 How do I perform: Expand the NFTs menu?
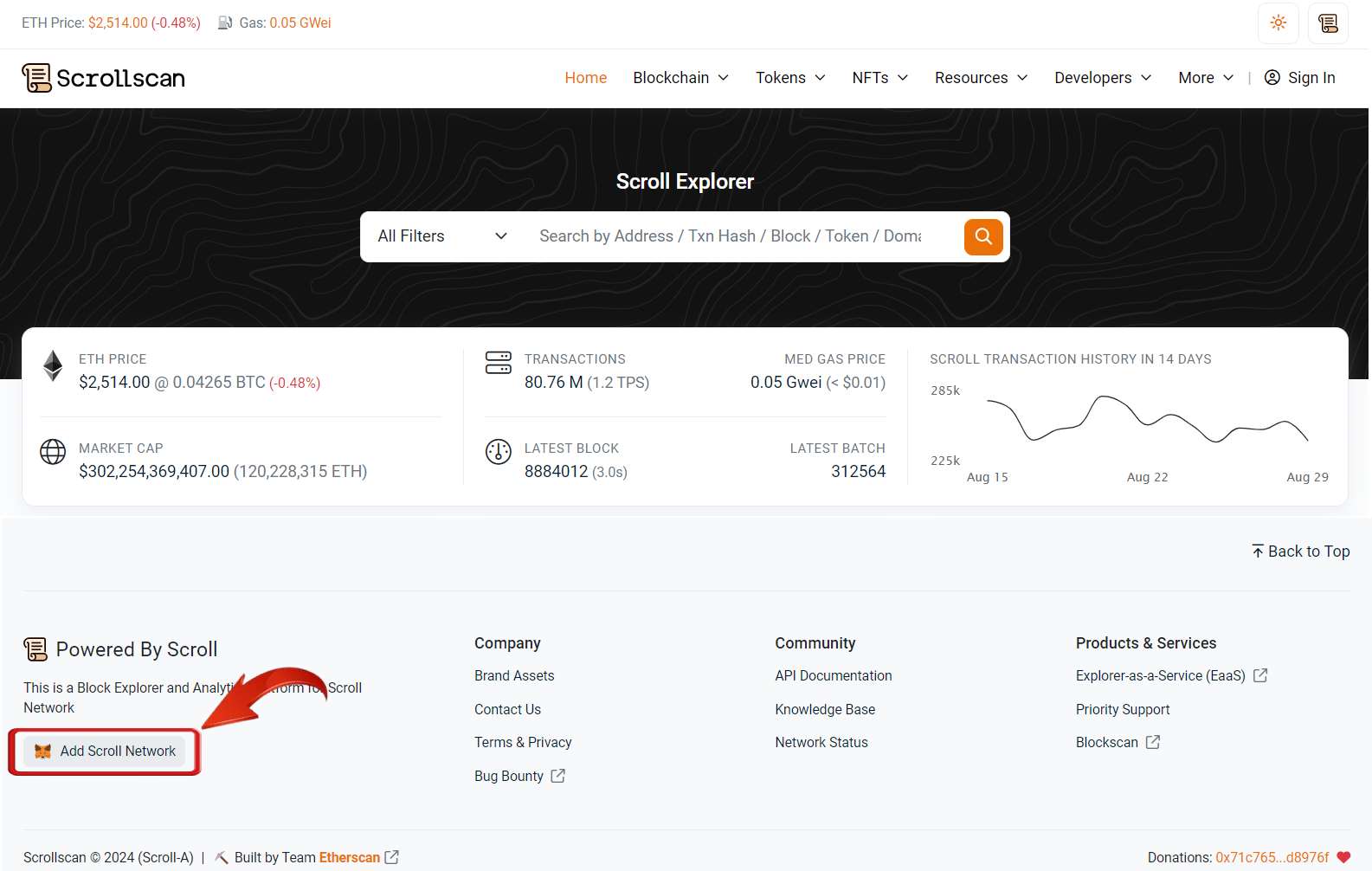click(880, 78)
